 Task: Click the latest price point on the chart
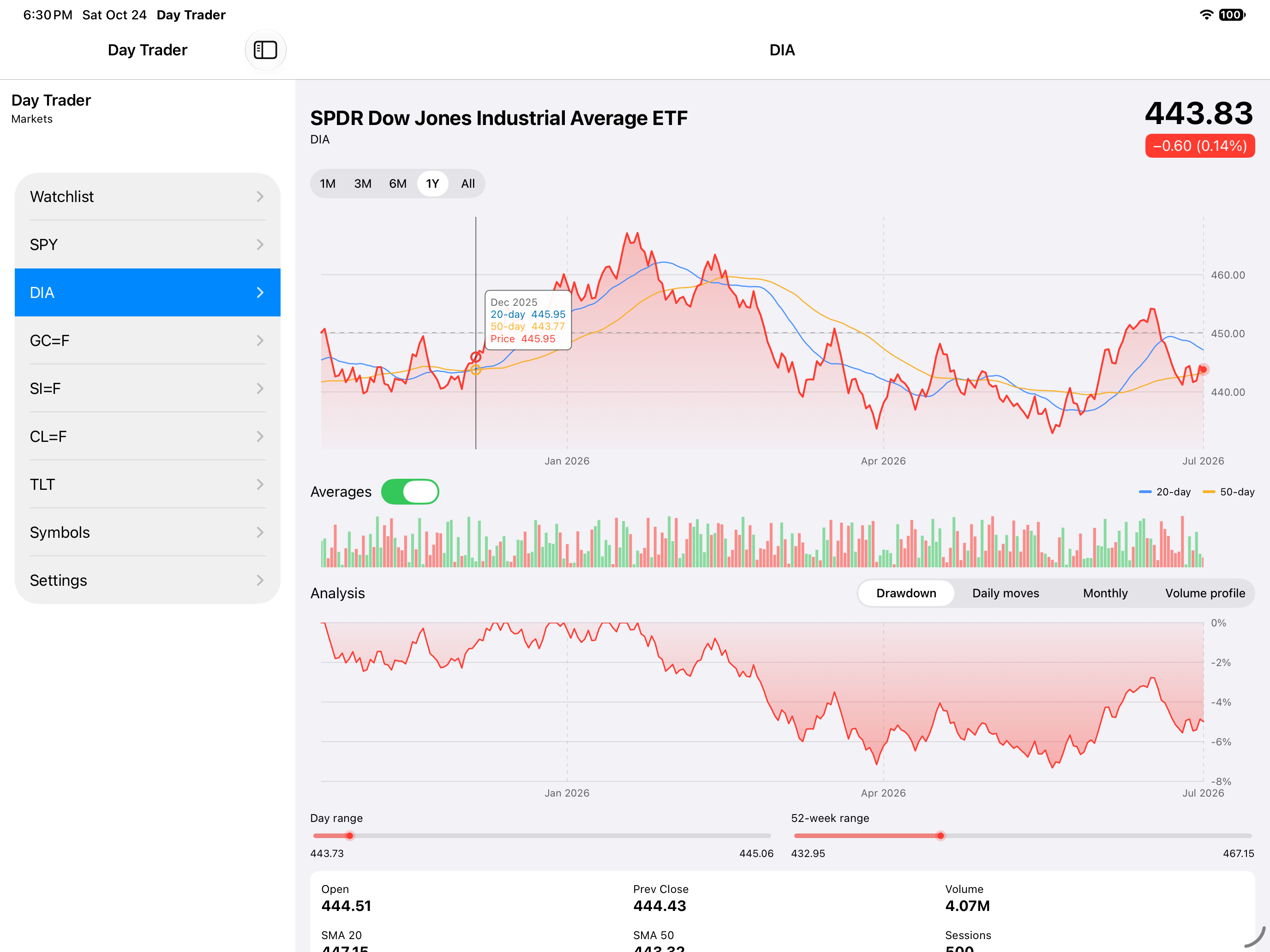pyautogui.click(x=1203, y=369)
